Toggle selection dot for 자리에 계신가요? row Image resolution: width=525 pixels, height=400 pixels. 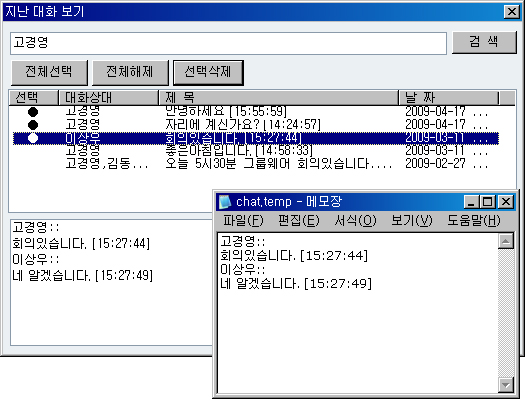click(33, 125)
